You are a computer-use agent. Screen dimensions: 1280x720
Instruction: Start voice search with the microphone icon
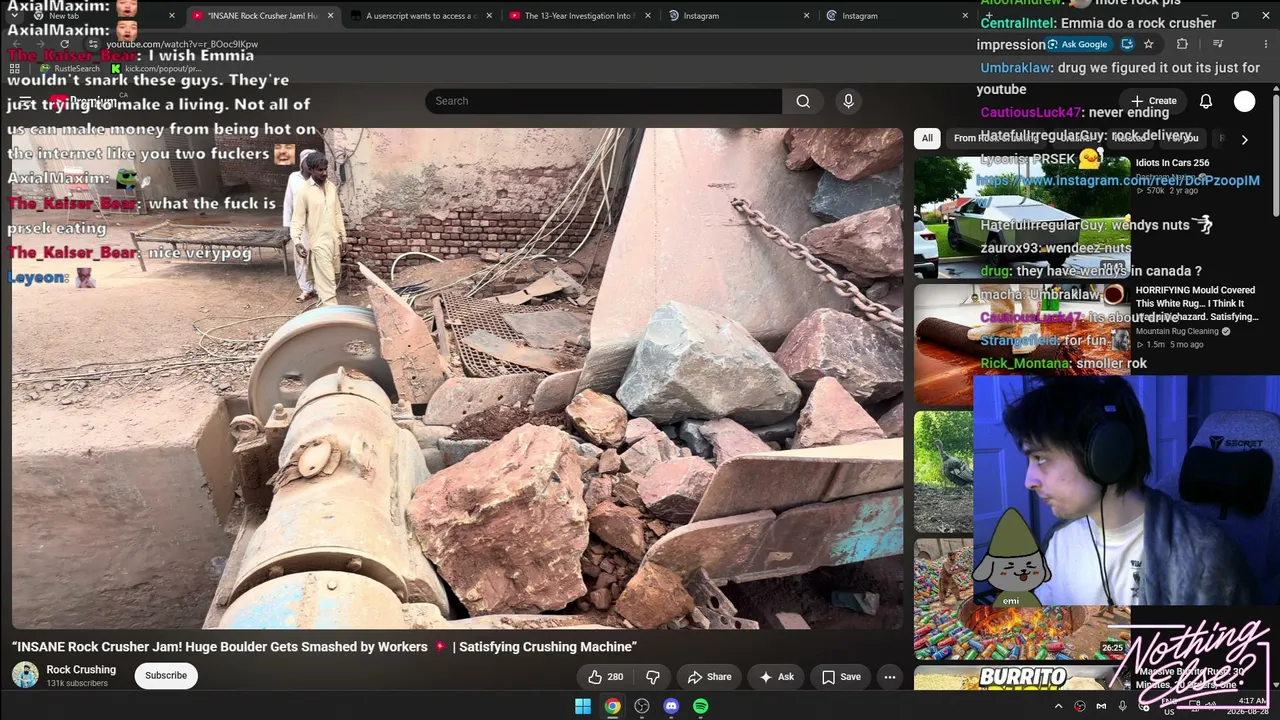[x=848, y=101]
